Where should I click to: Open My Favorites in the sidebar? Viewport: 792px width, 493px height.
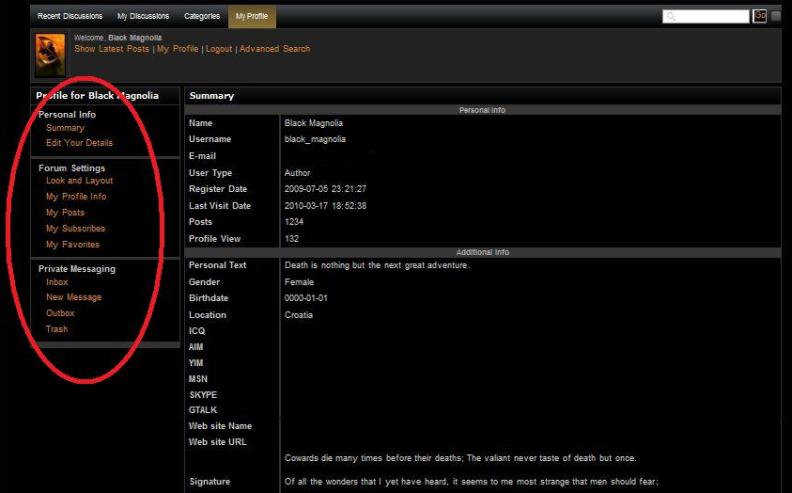point(73,245)
